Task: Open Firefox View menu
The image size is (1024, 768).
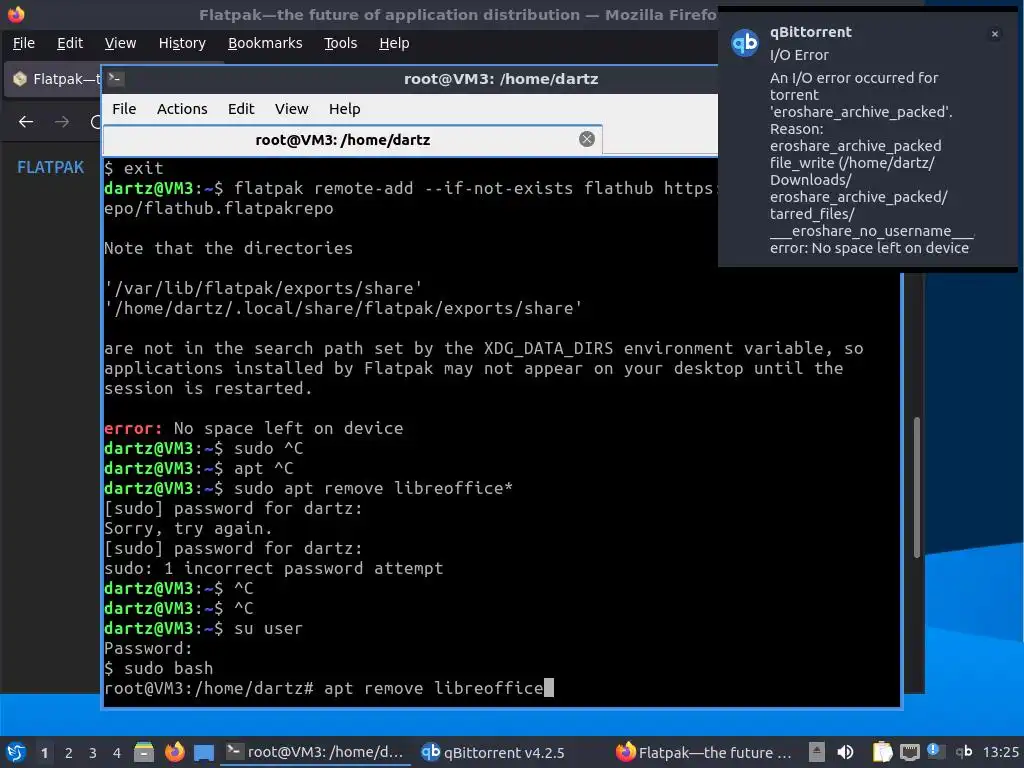Action: 120,43
